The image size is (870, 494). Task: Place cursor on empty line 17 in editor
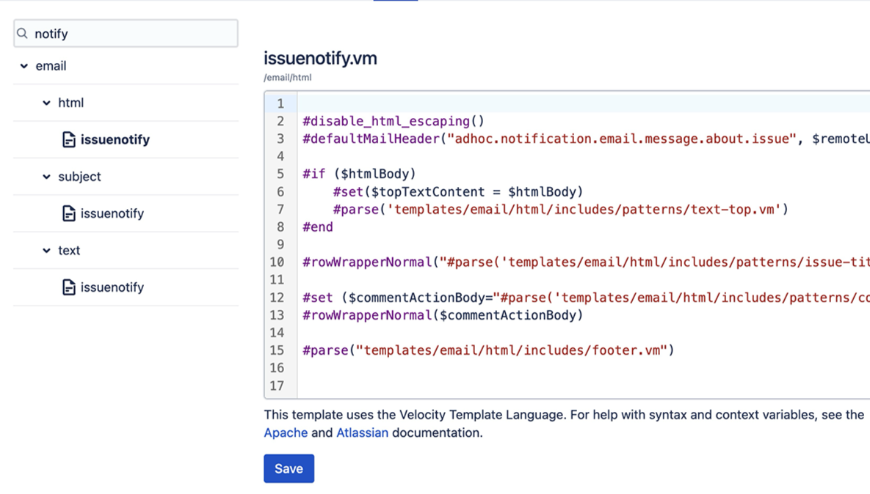[x=500, y=386]
